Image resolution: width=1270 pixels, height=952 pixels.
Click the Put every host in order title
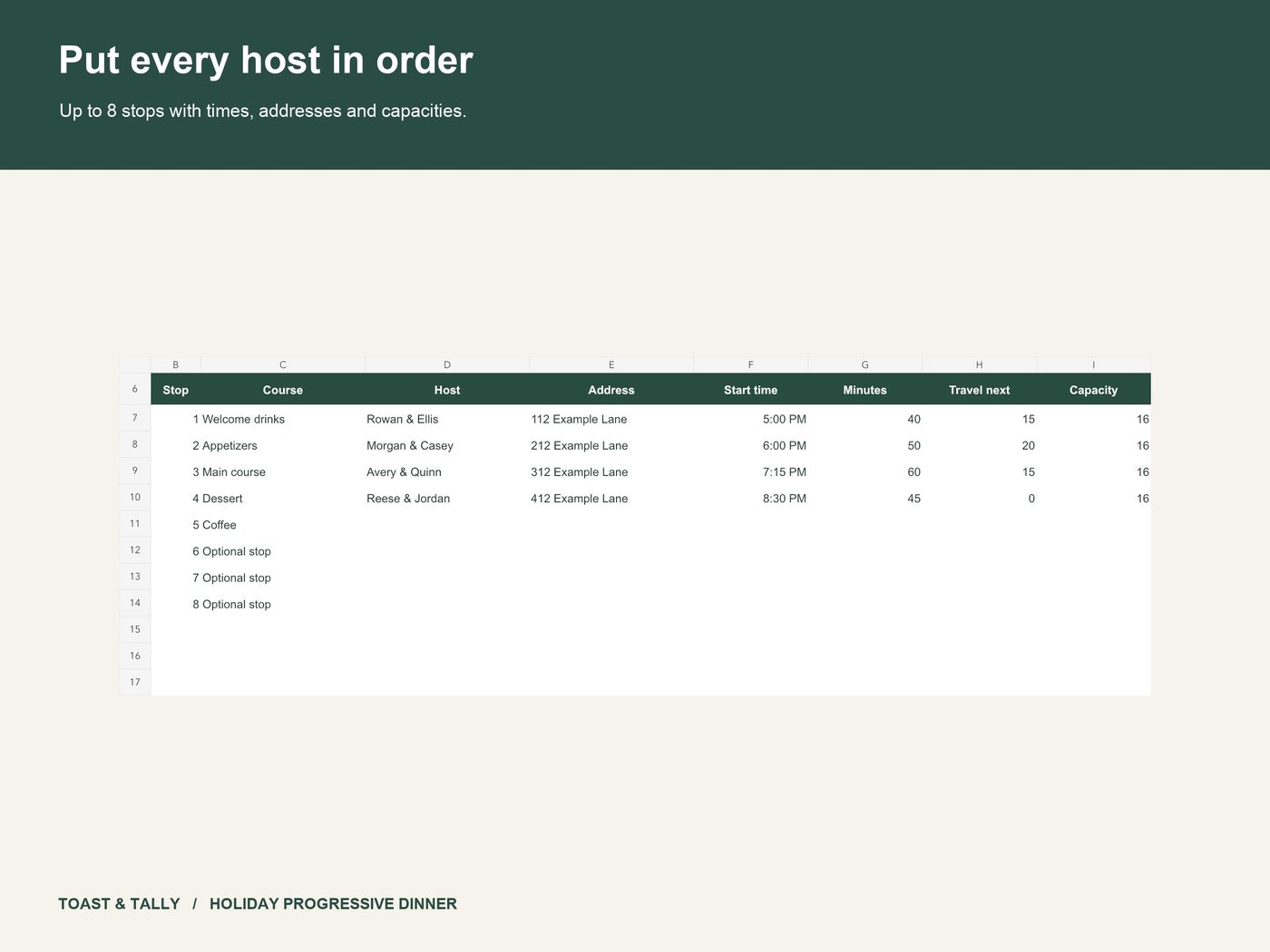[266, 60]
